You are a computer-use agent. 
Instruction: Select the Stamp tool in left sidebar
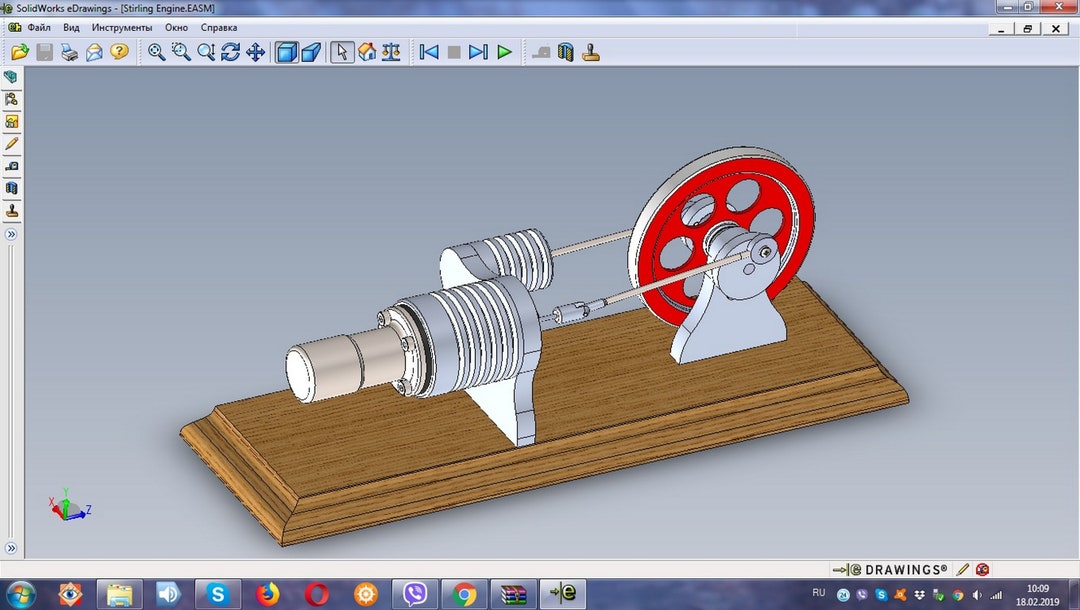[11, 210]
